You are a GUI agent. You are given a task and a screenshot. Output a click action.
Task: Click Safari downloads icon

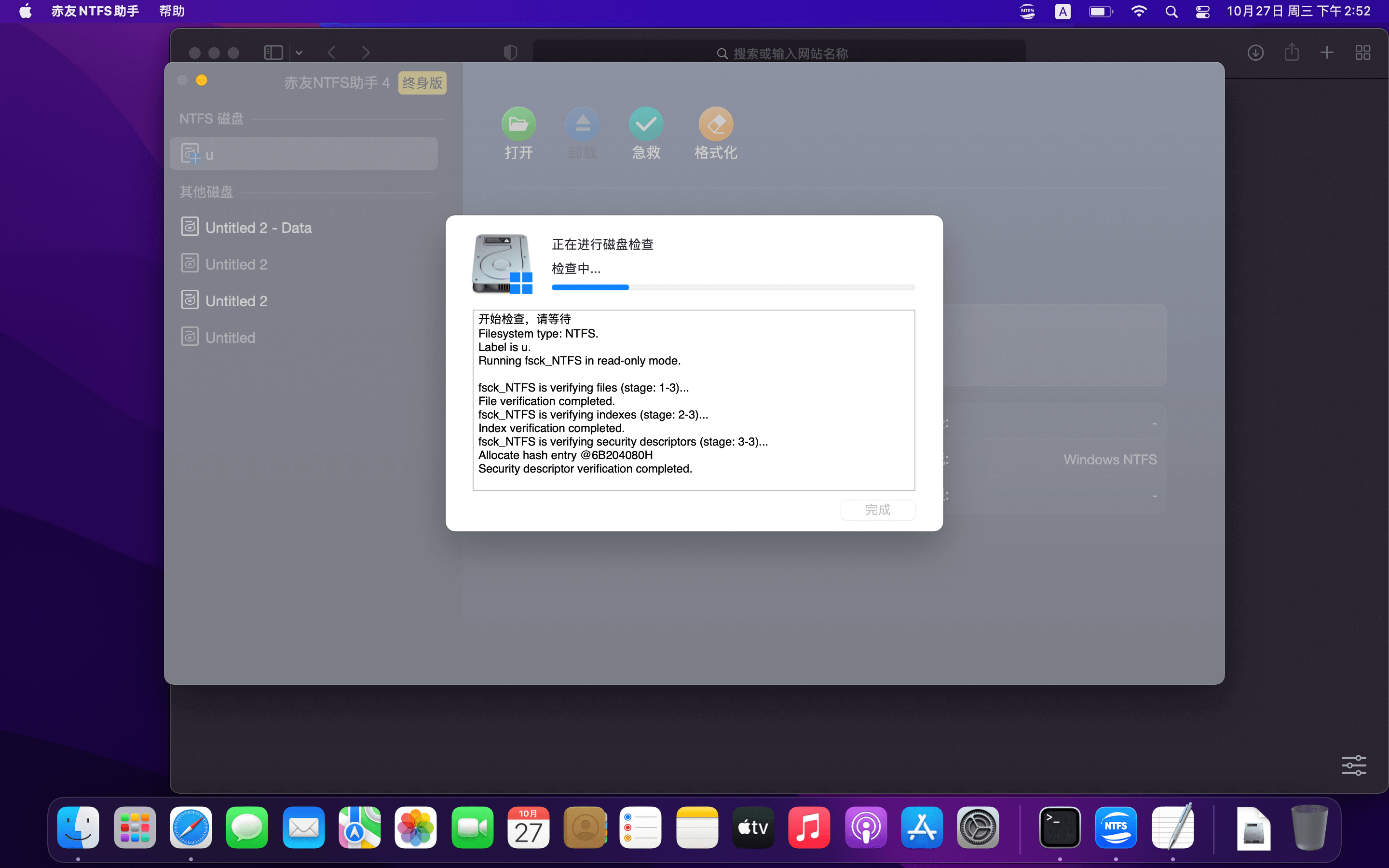[x=1255, y=53]
